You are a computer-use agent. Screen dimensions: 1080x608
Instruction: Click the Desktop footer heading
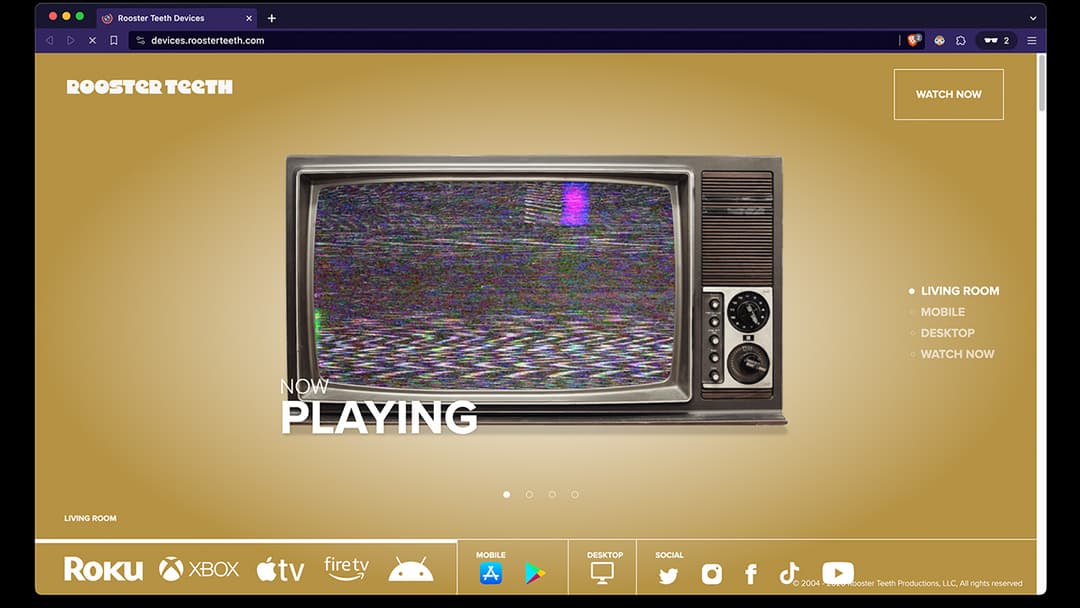[x=605, y=554]
